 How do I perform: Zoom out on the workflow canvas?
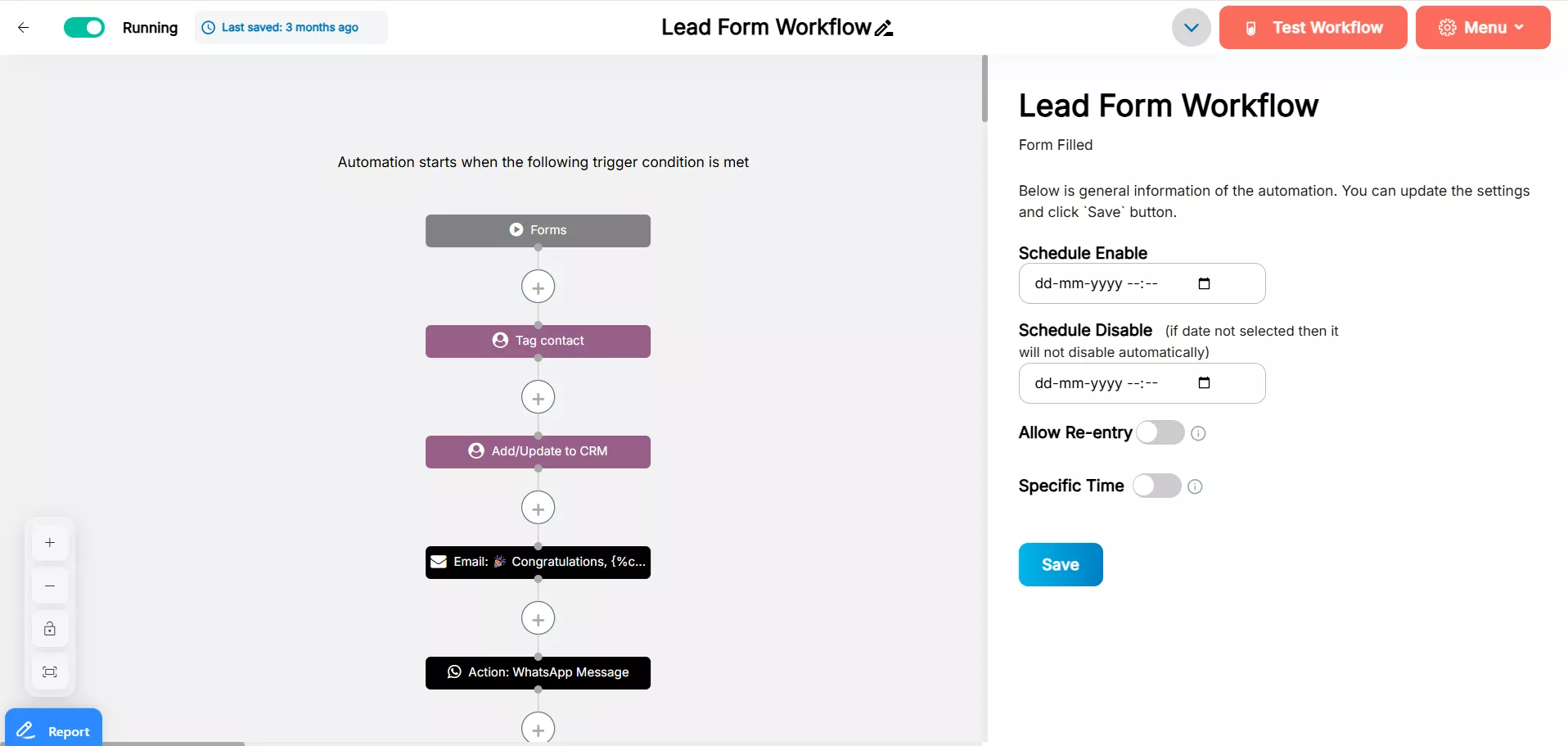pos(50,586)
